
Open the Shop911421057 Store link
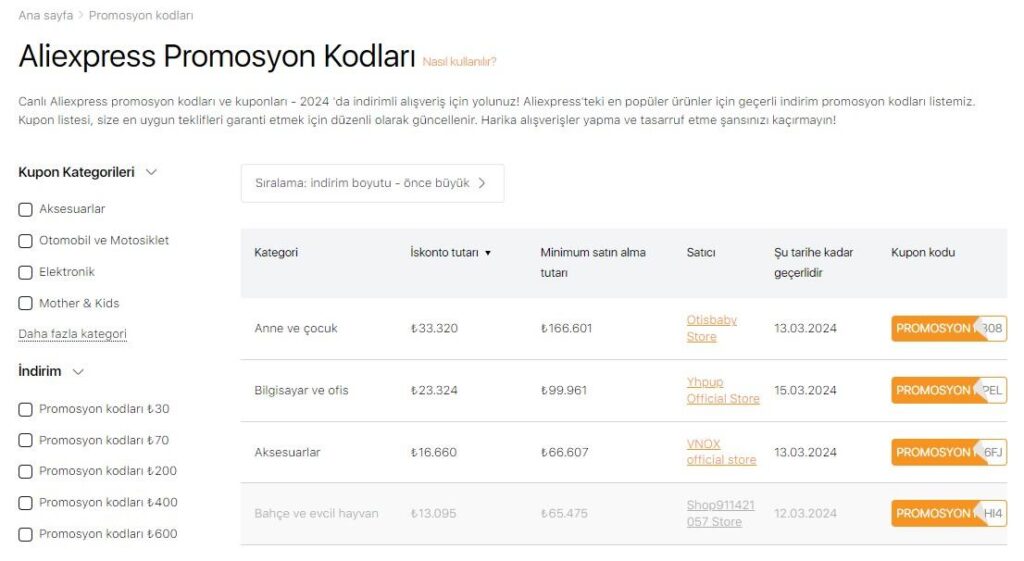click(x=720, y=513)
